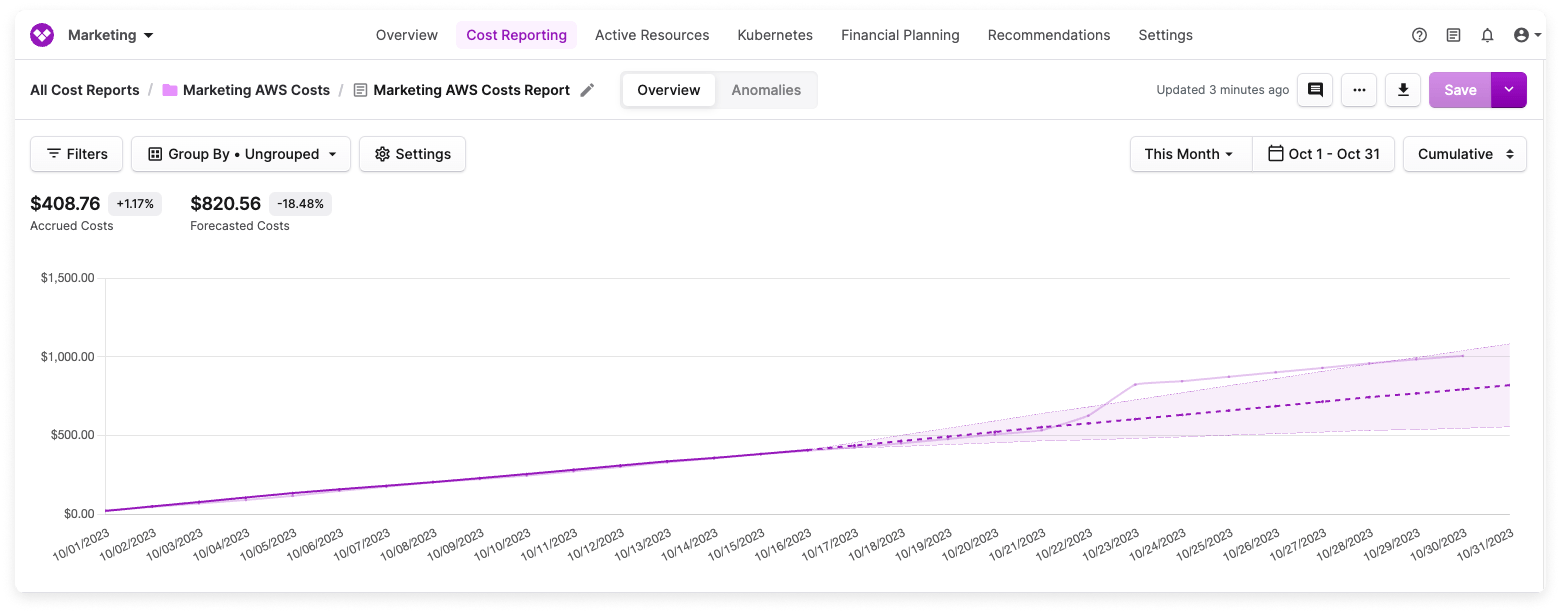Click the ellipsis more-options icon
The image size is (1561, 613).
(1358, 89)
